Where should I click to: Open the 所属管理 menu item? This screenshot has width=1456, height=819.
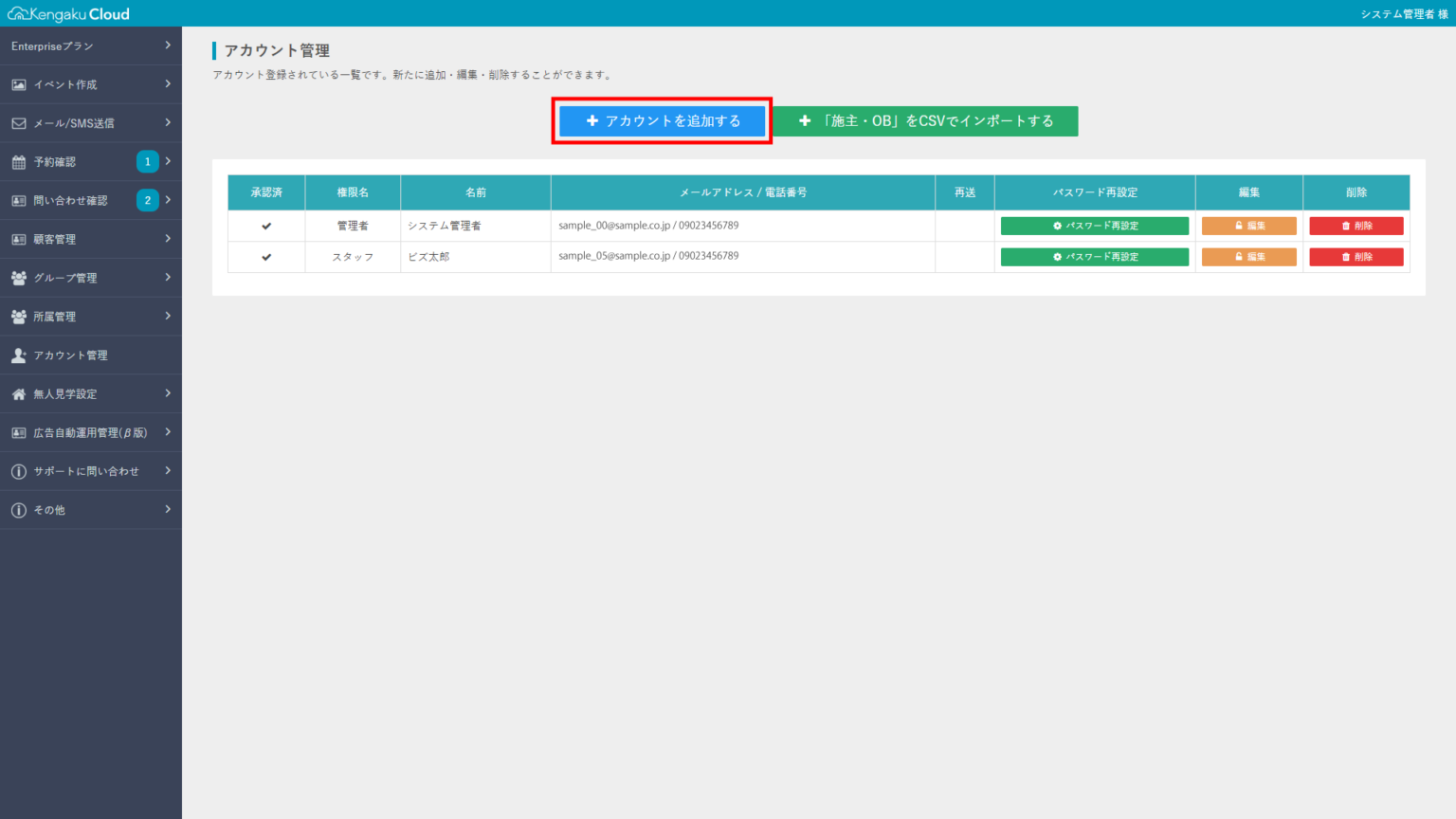(55, 317)
